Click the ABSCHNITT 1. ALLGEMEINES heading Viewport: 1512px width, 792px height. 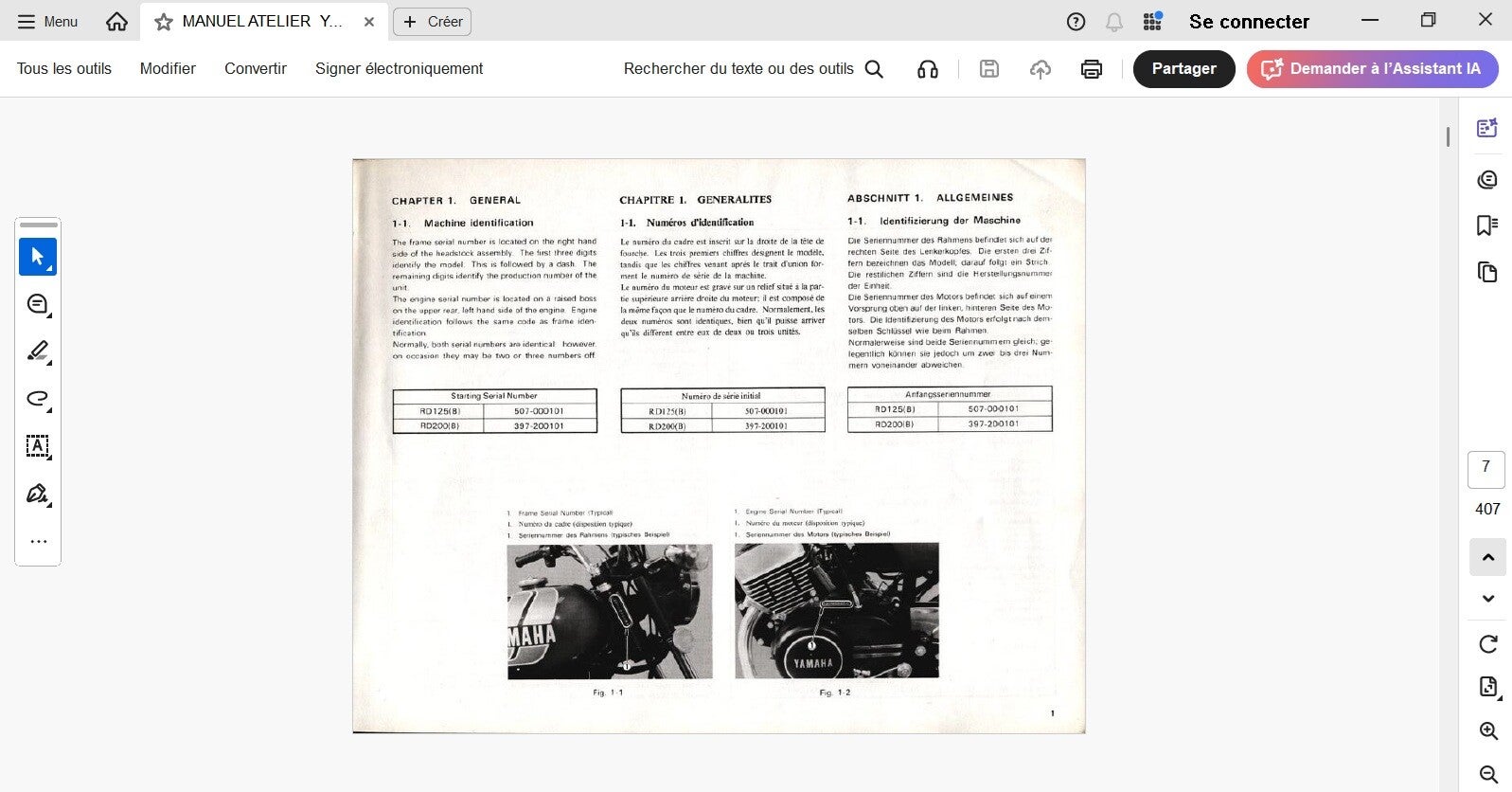930,198
